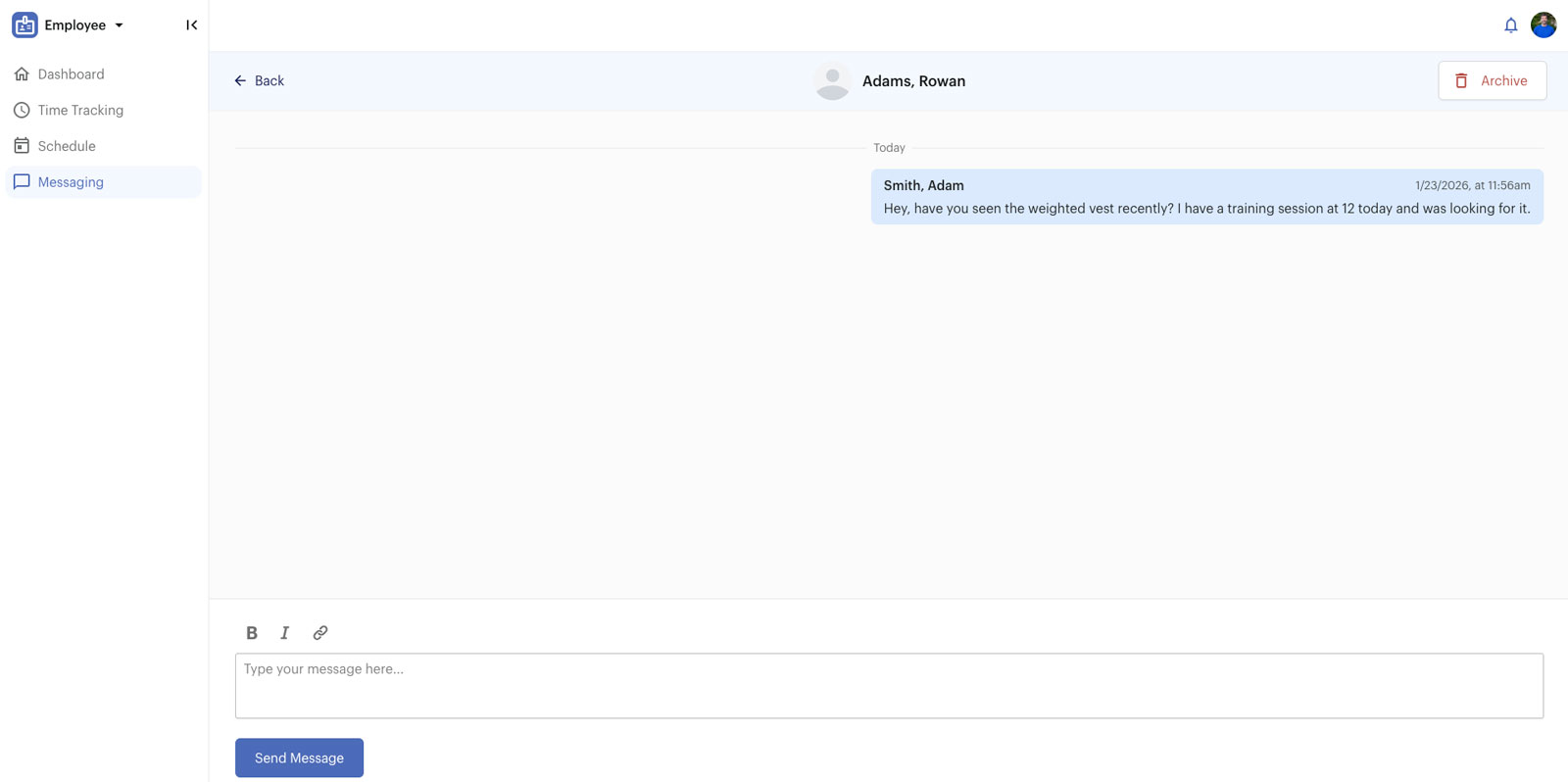
Task: Click the Employee app logo icon
Action: tap(24, 25)
